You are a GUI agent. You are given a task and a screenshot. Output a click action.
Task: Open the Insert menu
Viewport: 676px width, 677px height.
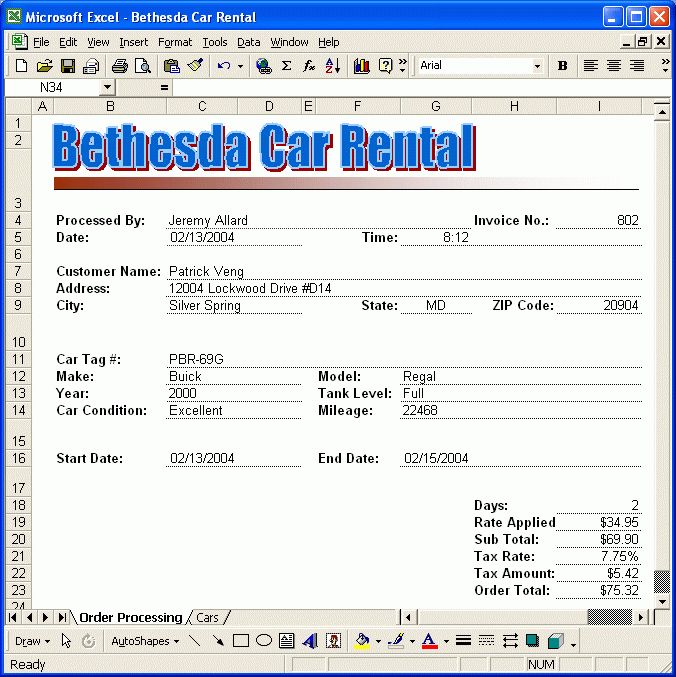click(133, 42)
